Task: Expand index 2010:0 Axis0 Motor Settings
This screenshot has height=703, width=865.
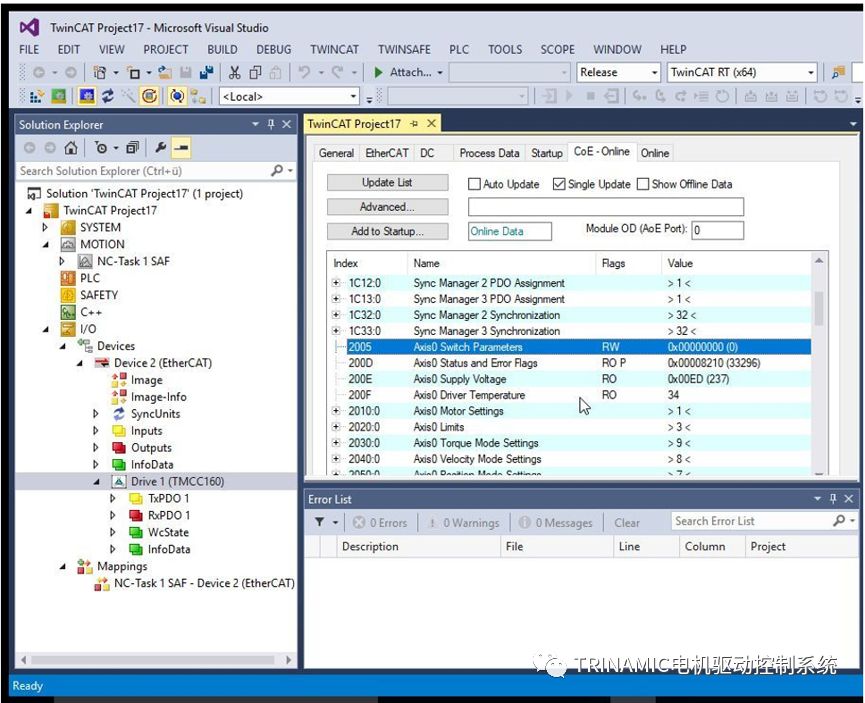Action: point(336,411)
